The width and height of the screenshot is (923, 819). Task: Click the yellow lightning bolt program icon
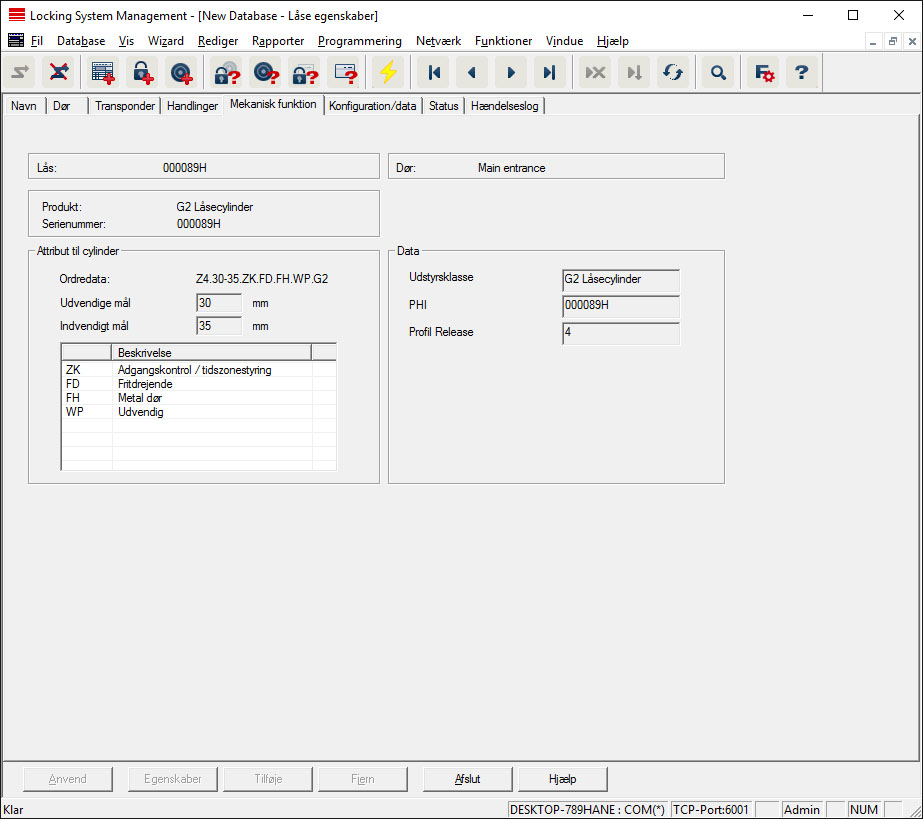[388, 72]
